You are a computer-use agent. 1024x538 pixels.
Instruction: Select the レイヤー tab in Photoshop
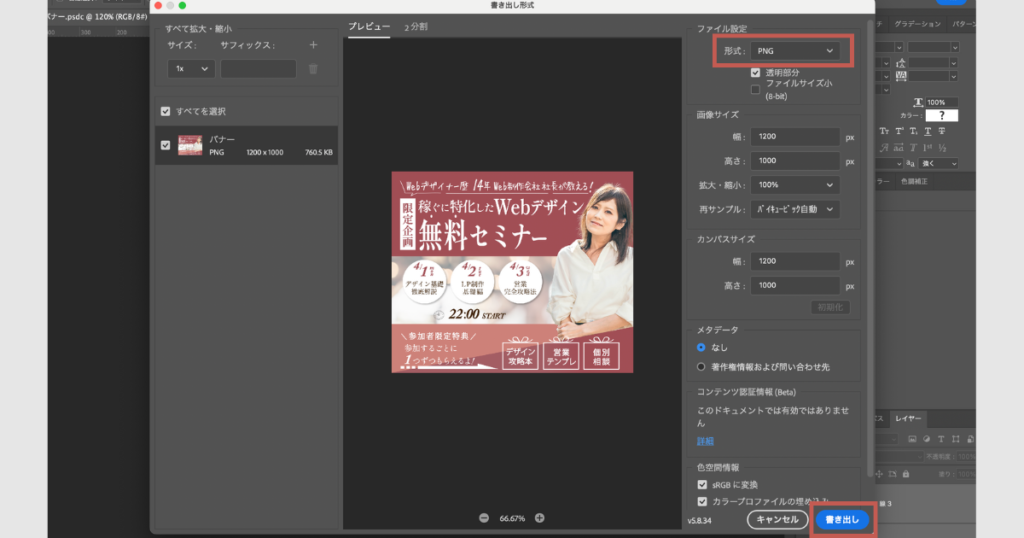908,419
